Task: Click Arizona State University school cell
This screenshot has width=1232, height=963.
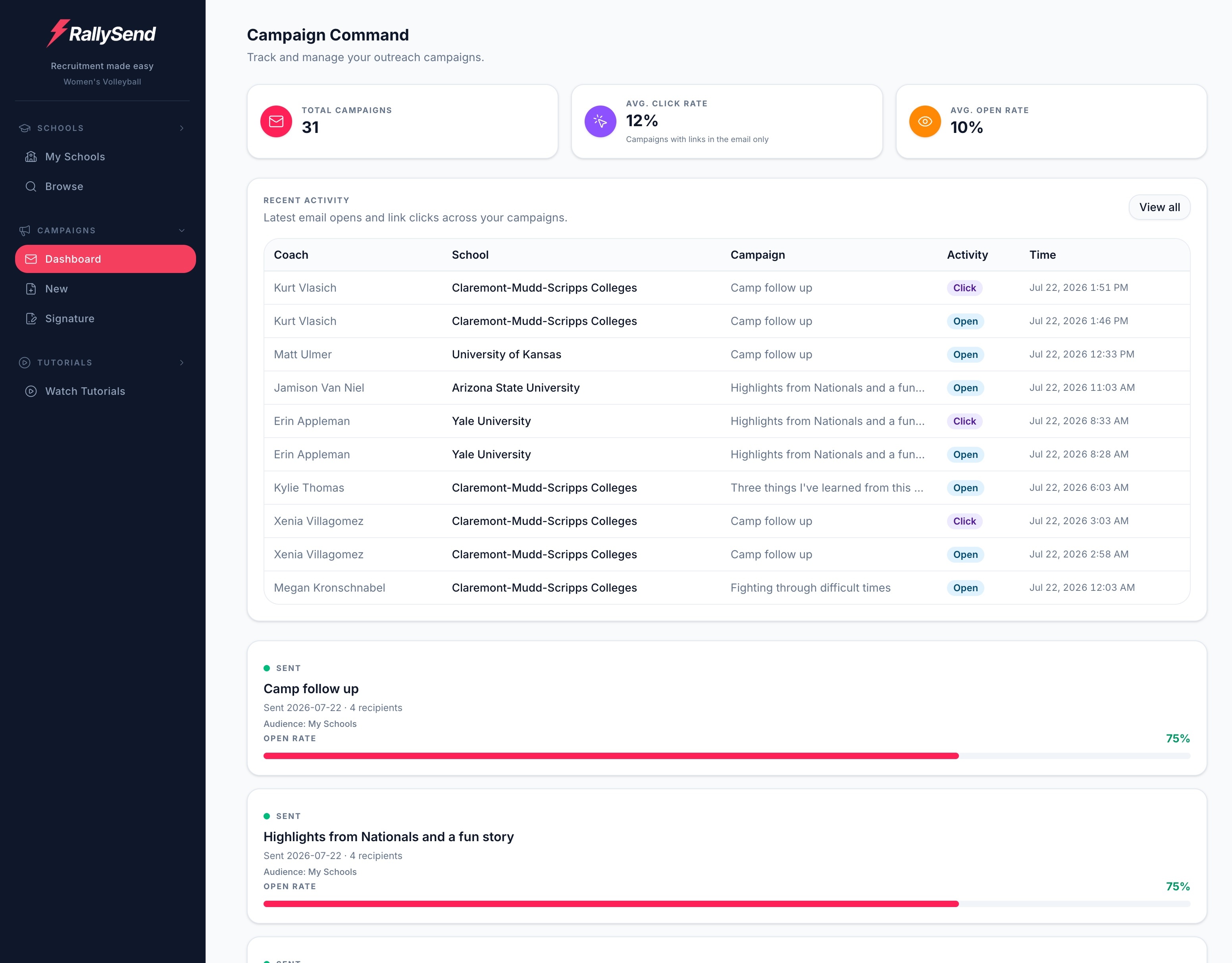Action: pyautogui.click(x=515, y=388)
